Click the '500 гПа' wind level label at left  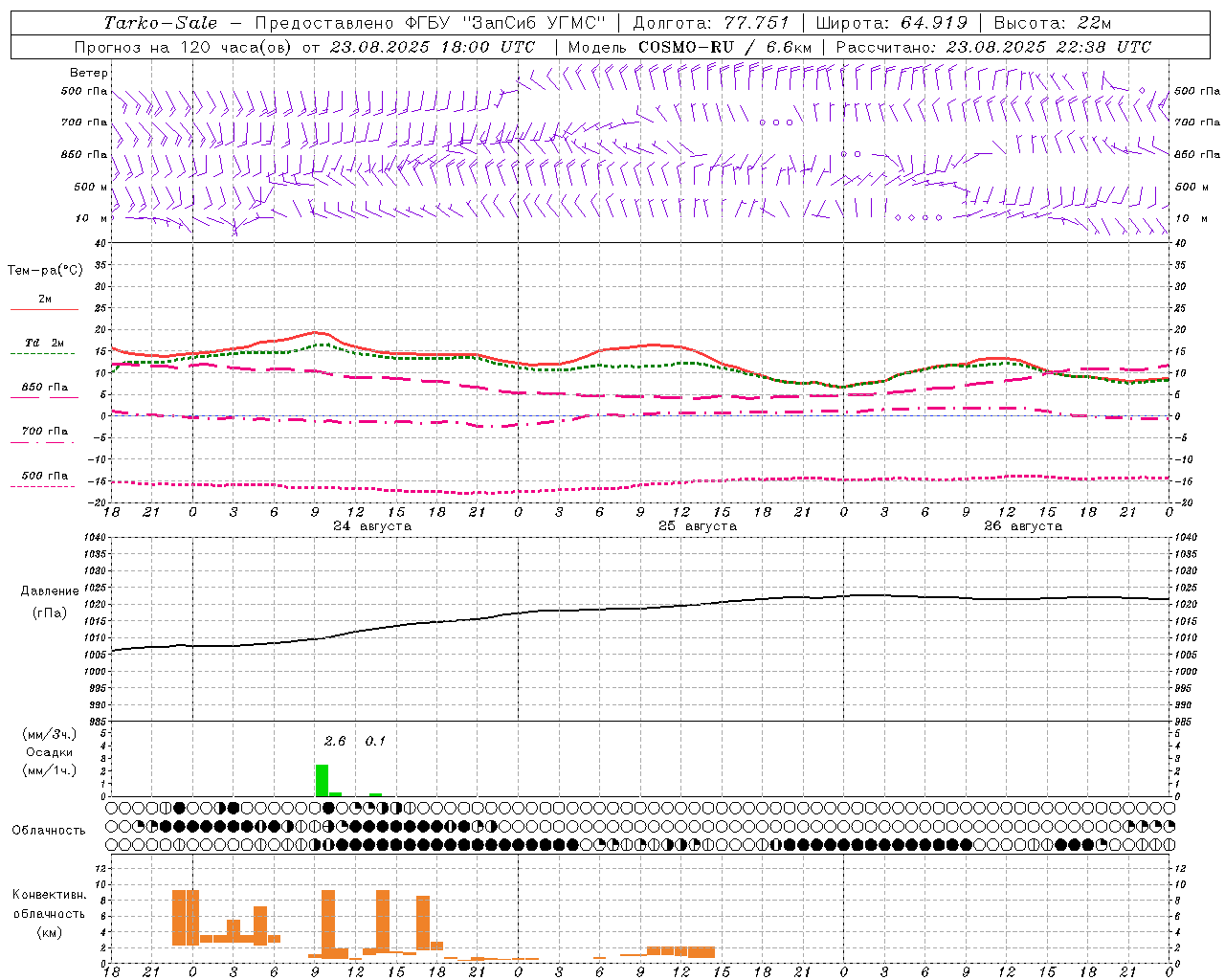tap(84, 92)
